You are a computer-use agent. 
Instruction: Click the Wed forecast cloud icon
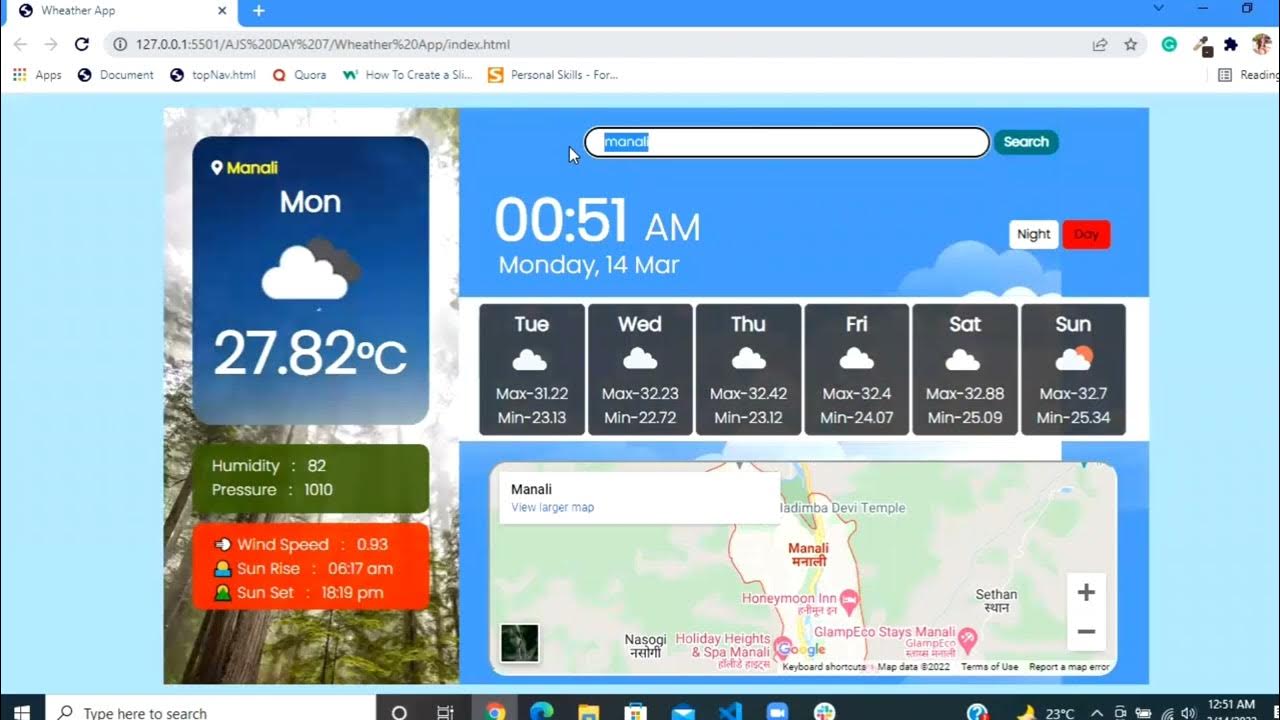[x=640, y=359]
